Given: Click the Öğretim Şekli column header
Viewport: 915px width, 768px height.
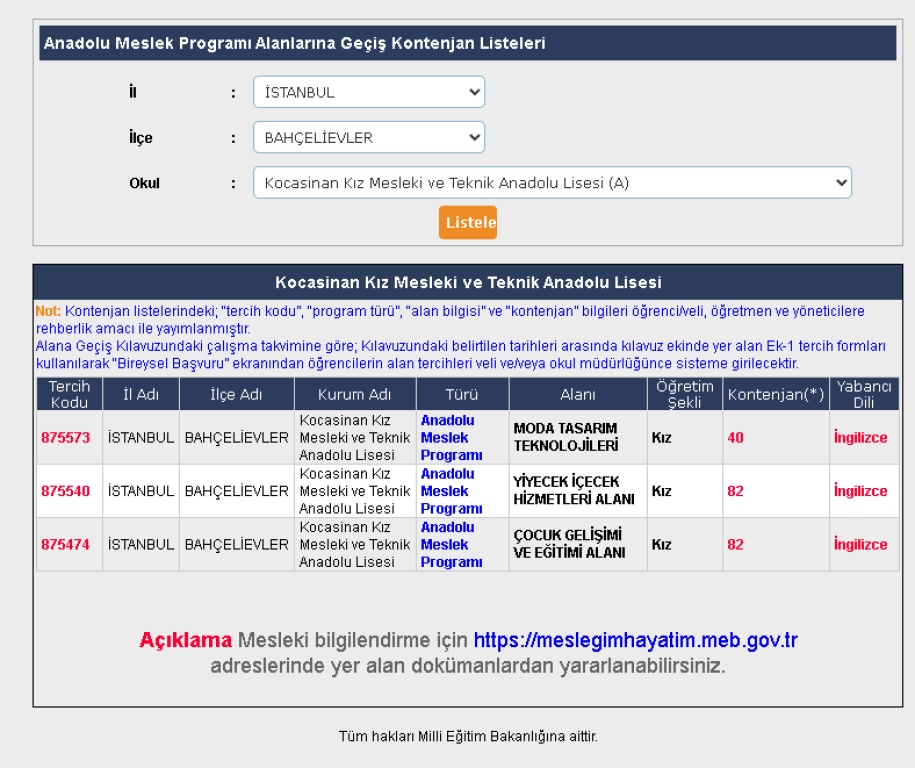Looking at the screenshot, I should 684,394.
